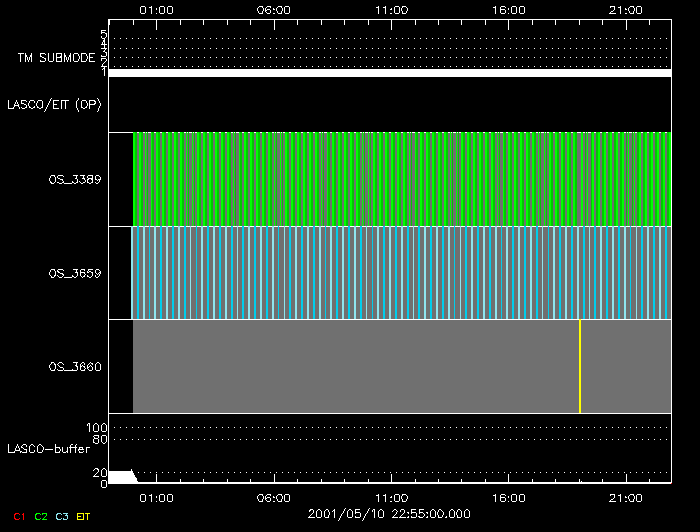Select the 11:00 tick on the top axis
This screenshot has height=532, width=700.
(x=391, y=9)
